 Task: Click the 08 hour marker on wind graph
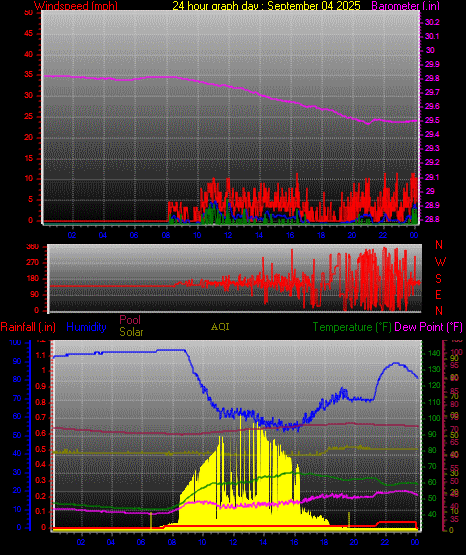pyautogui.click(x=166, y=235)
